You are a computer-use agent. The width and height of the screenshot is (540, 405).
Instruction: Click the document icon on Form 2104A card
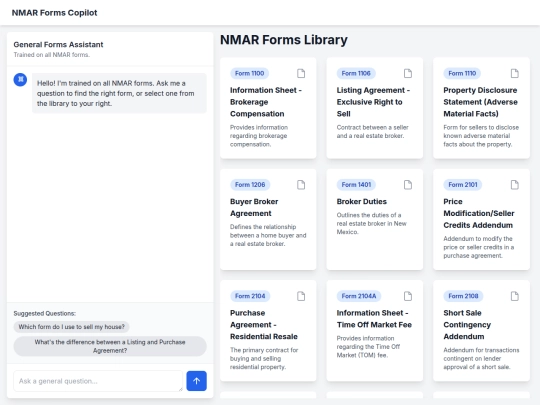point(408,296)
